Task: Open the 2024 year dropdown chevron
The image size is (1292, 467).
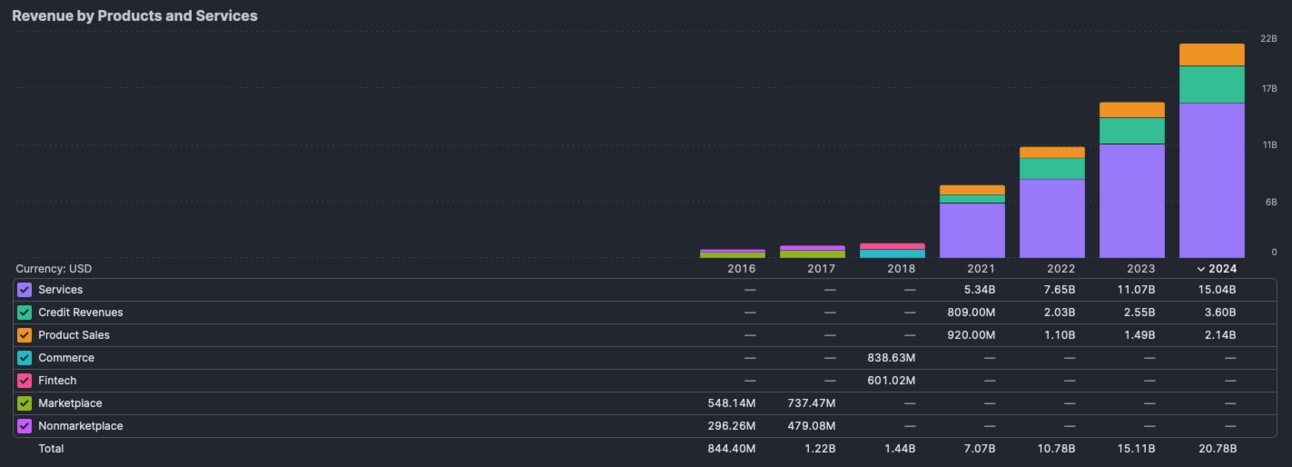Action: pyautogui.click(x=1200, y=269)
